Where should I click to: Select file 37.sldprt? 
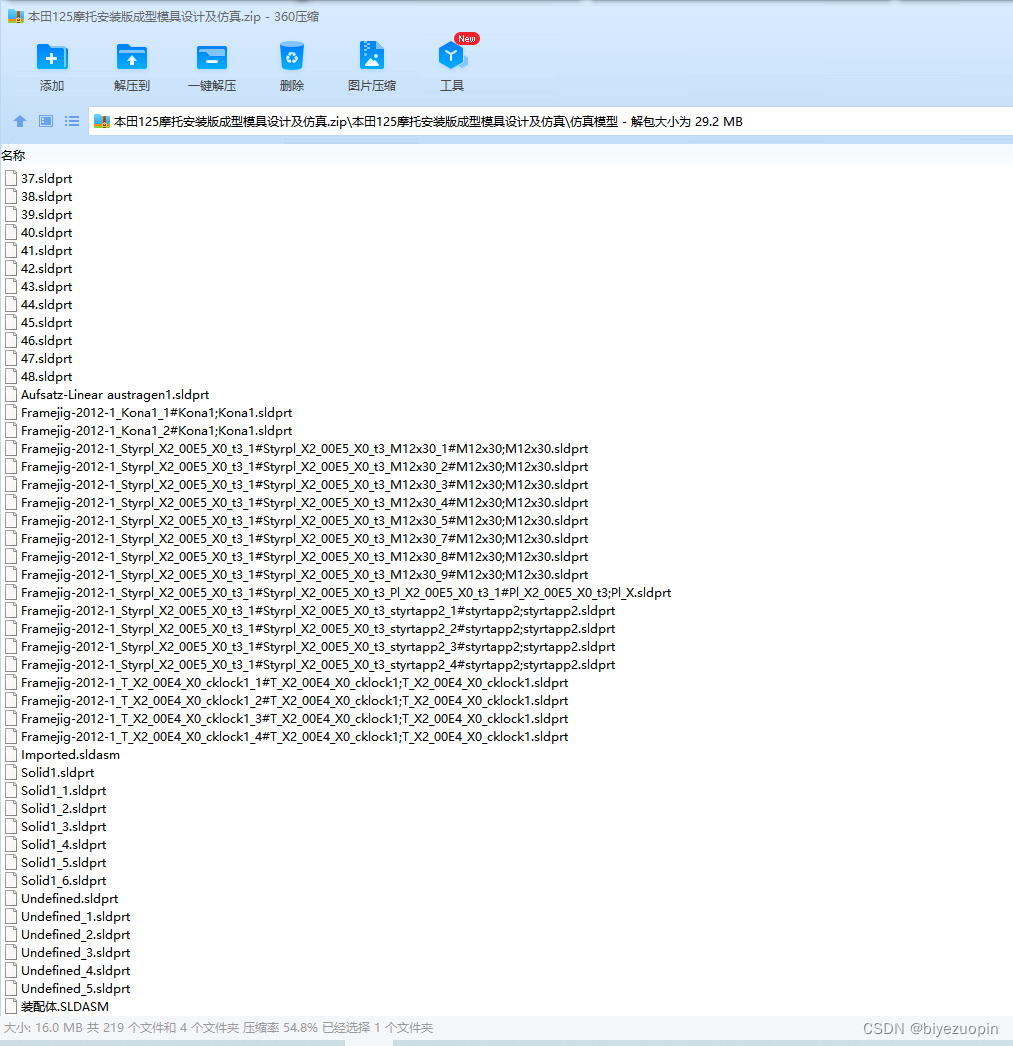pos(46,179)
